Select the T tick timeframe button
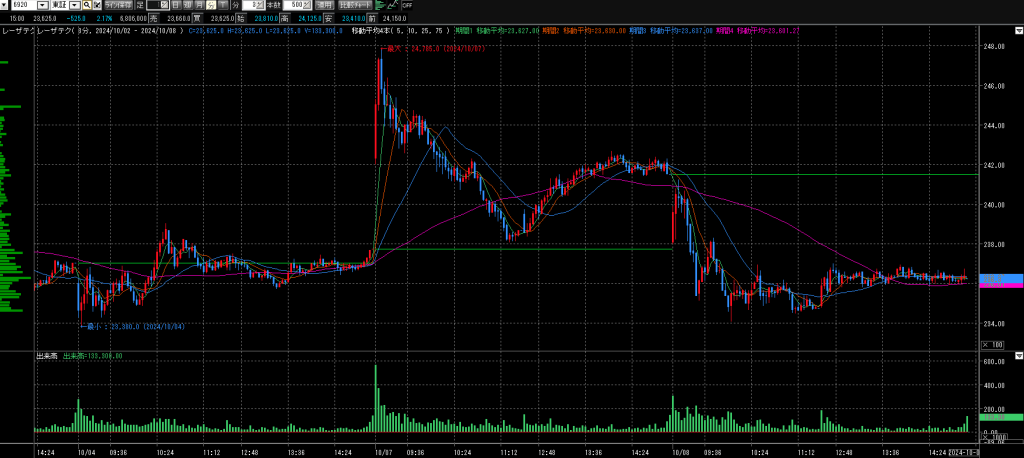The height and width of the screenshot is (458, 1024). point(222,5)
